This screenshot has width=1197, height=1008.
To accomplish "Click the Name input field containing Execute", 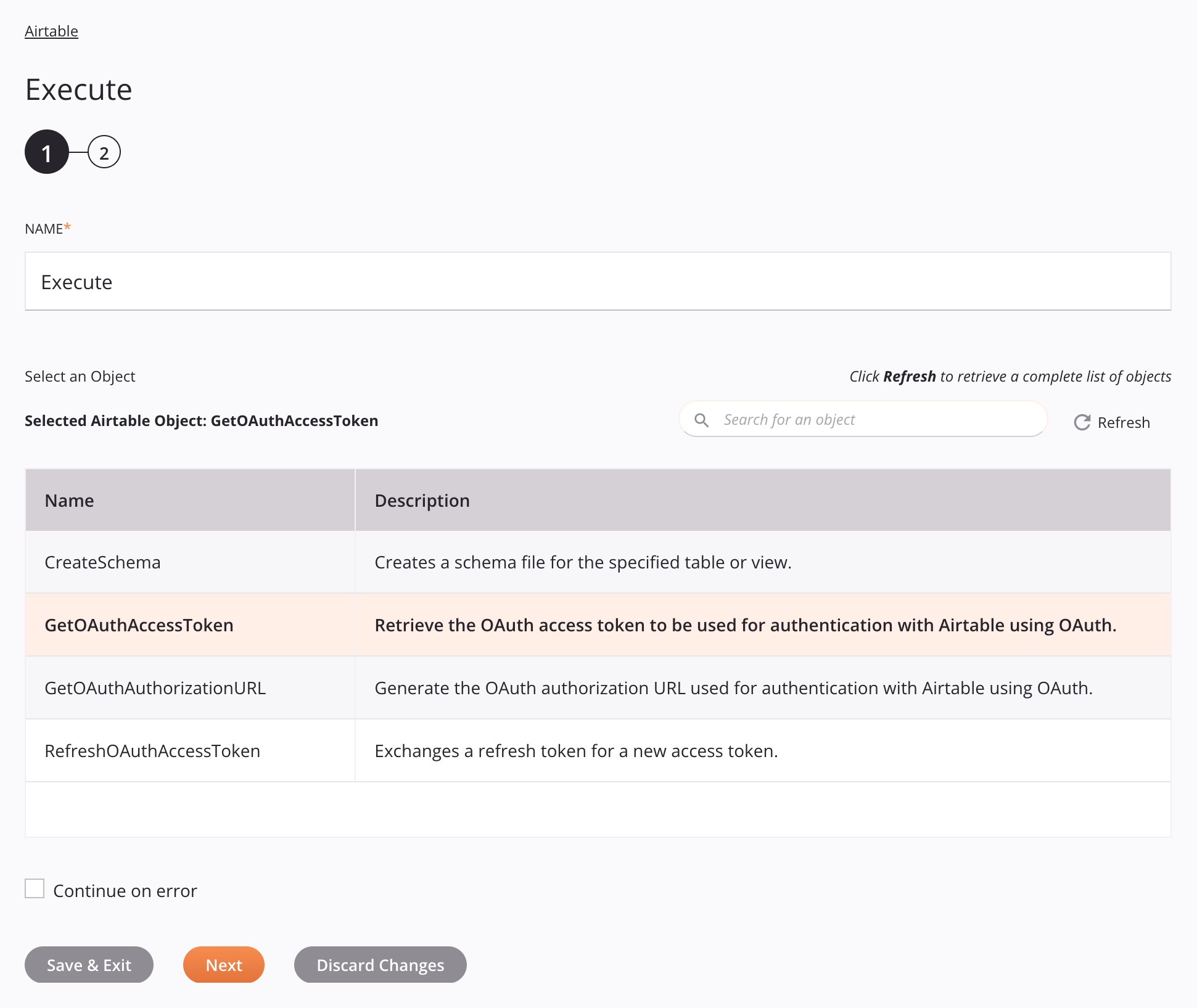I will (598, 282).
